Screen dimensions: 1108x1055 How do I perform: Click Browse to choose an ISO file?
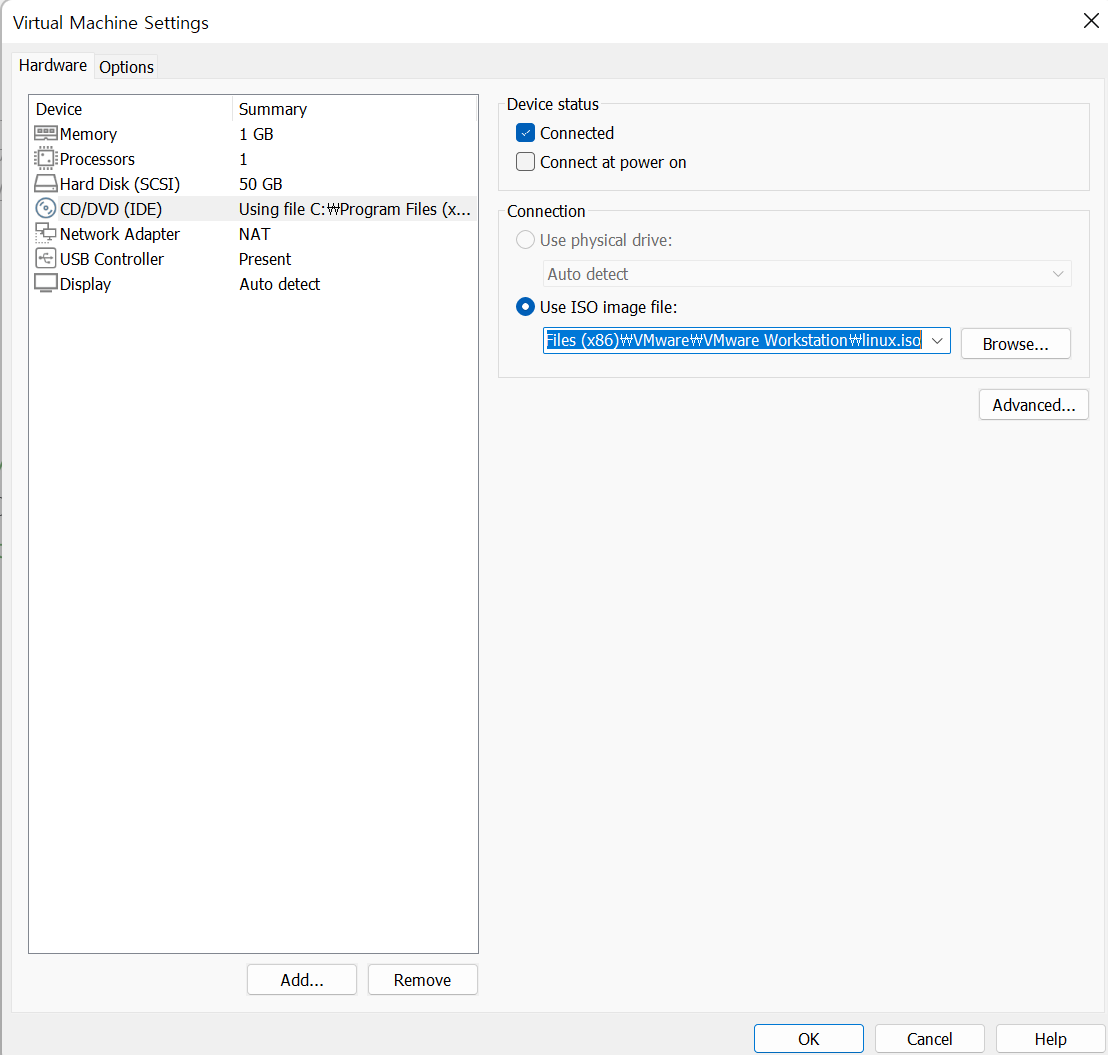[x=1015, y=344]
